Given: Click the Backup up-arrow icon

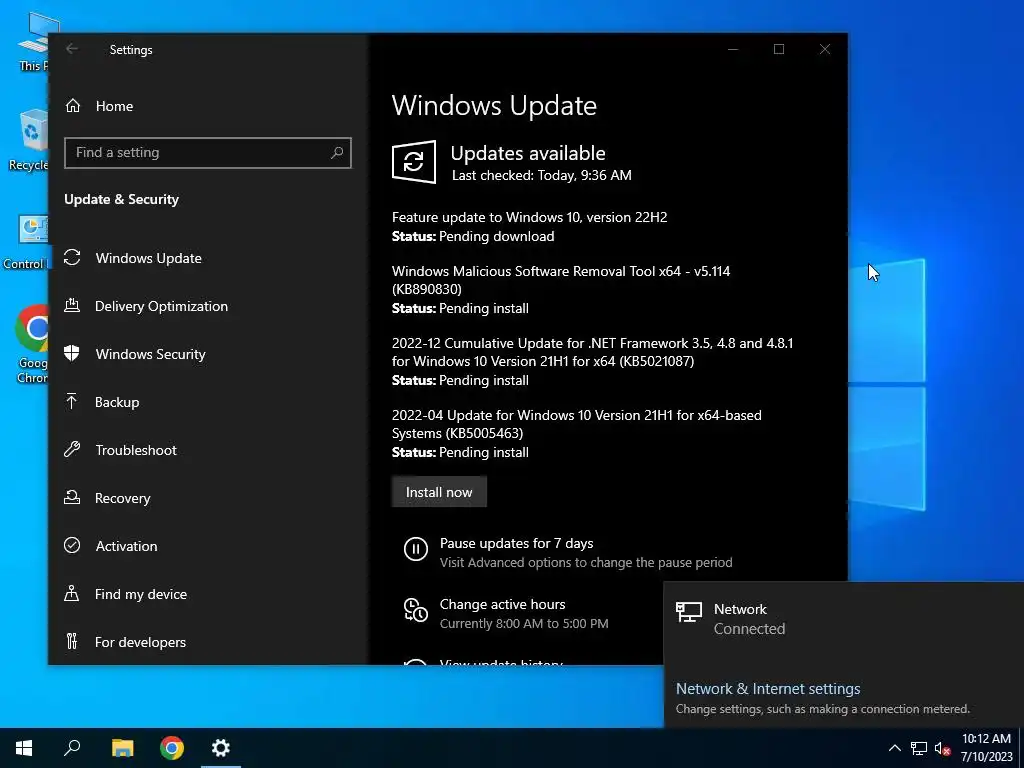Looking at the screenshot, I should [72, 401].
